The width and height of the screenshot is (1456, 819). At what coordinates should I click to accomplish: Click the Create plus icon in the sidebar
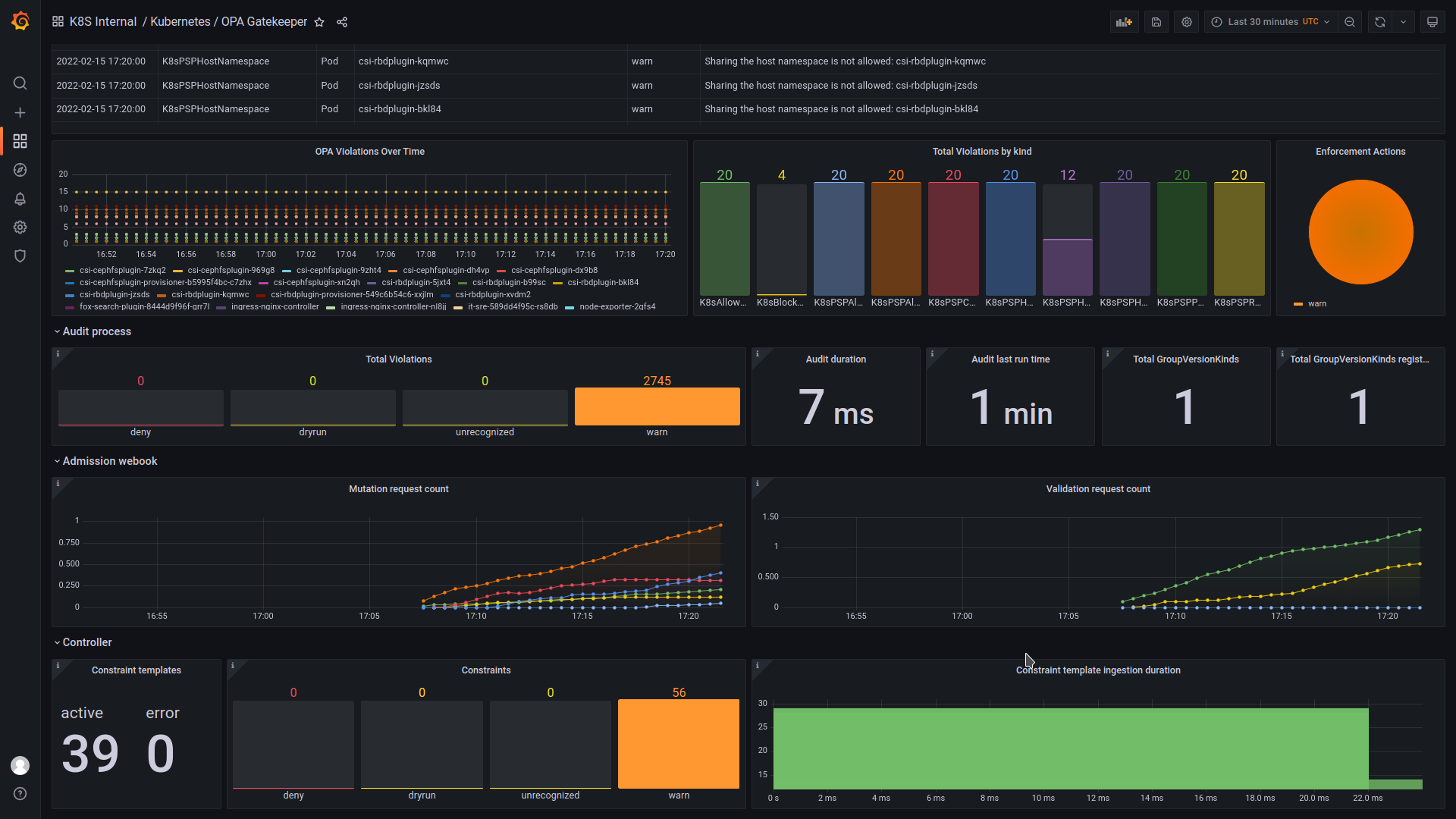(20, 112)
